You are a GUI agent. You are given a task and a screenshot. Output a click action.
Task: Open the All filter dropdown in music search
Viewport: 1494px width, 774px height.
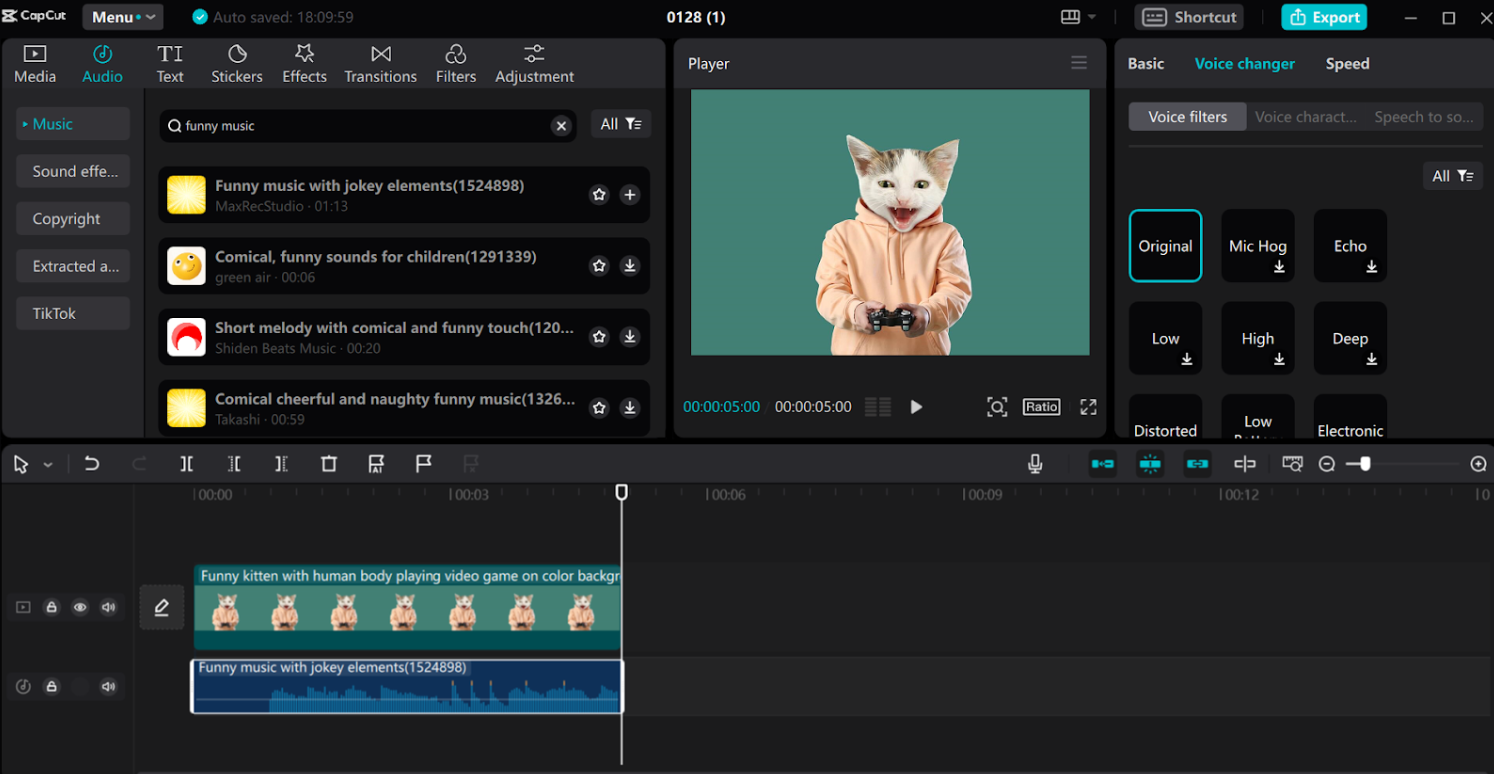click(620, 124)
